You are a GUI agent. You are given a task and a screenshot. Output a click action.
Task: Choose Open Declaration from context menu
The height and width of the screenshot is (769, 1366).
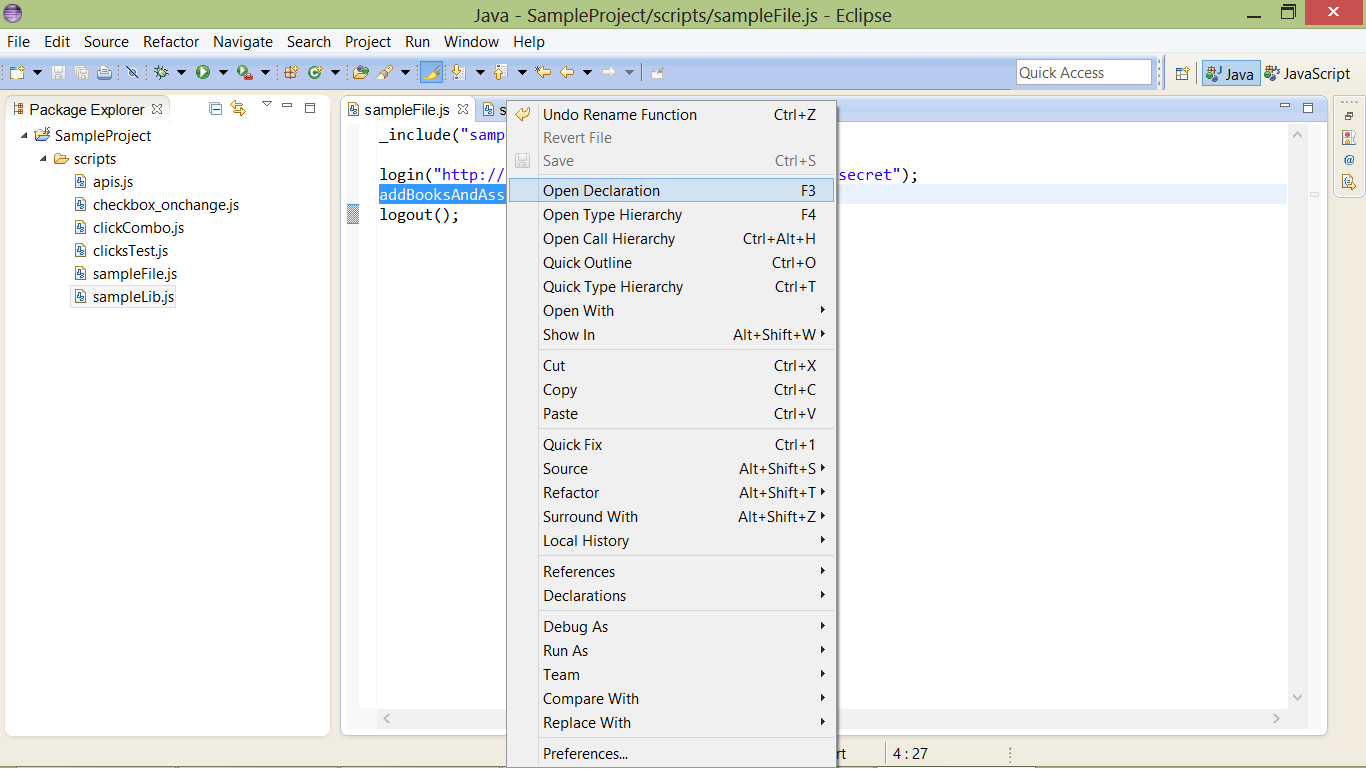pyautogui.click(x=601, y=191)
